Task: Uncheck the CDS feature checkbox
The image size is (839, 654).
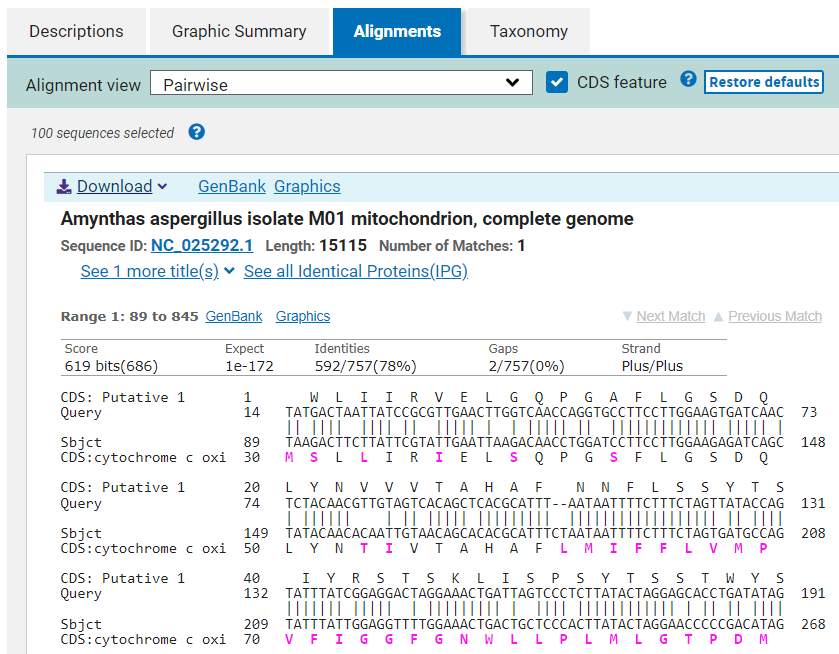Action: coord(557,82)
